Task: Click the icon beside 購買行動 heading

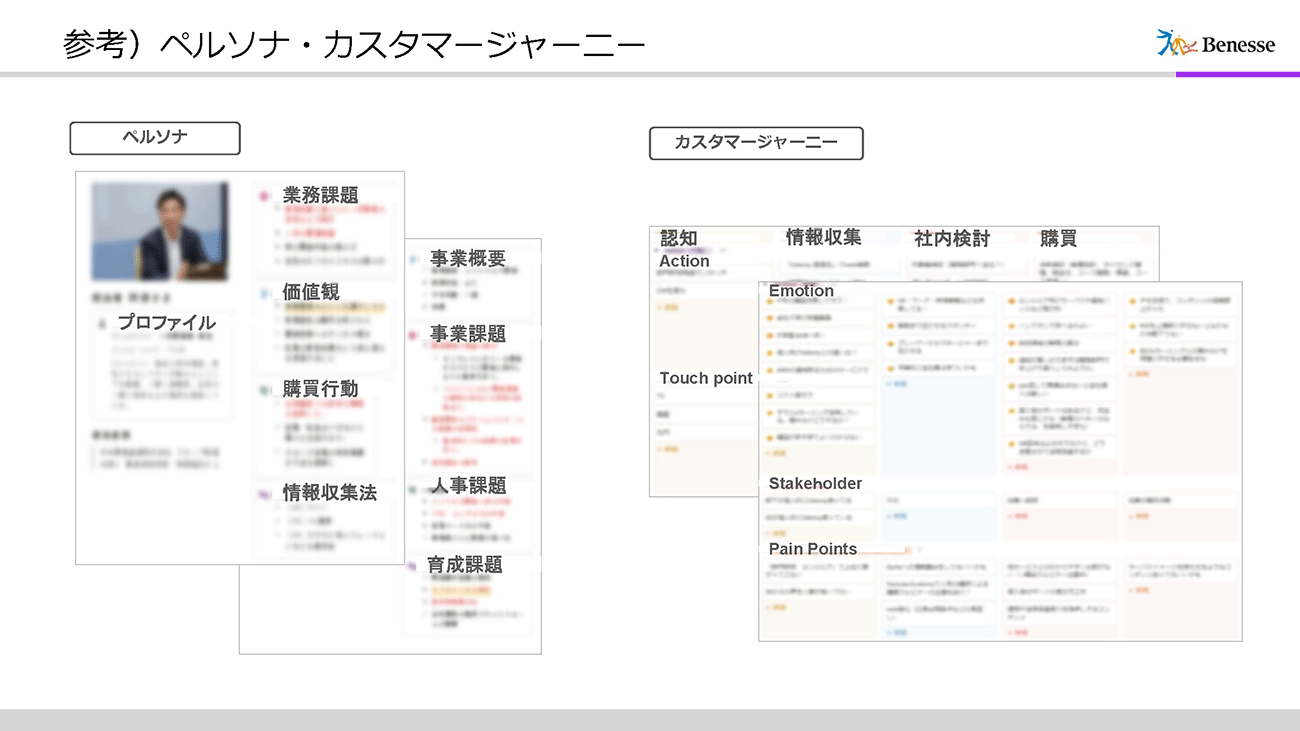Action: [x=264, y=390]
